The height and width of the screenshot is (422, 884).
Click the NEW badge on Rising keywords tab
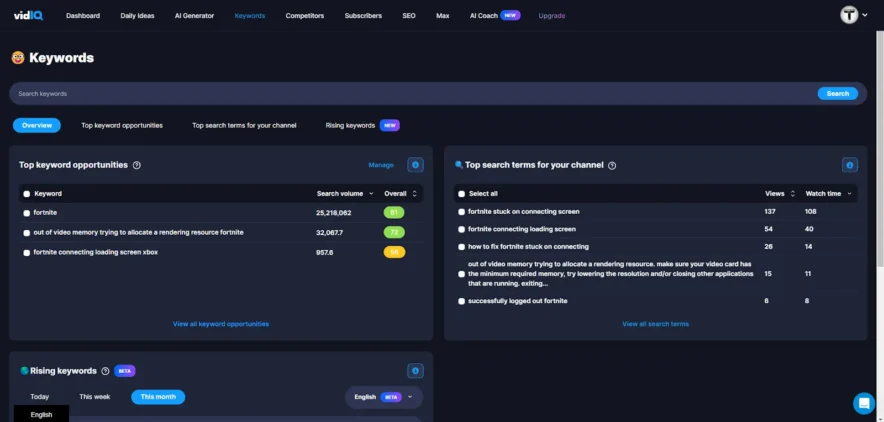pyautogui.click(x=390, y=126)
